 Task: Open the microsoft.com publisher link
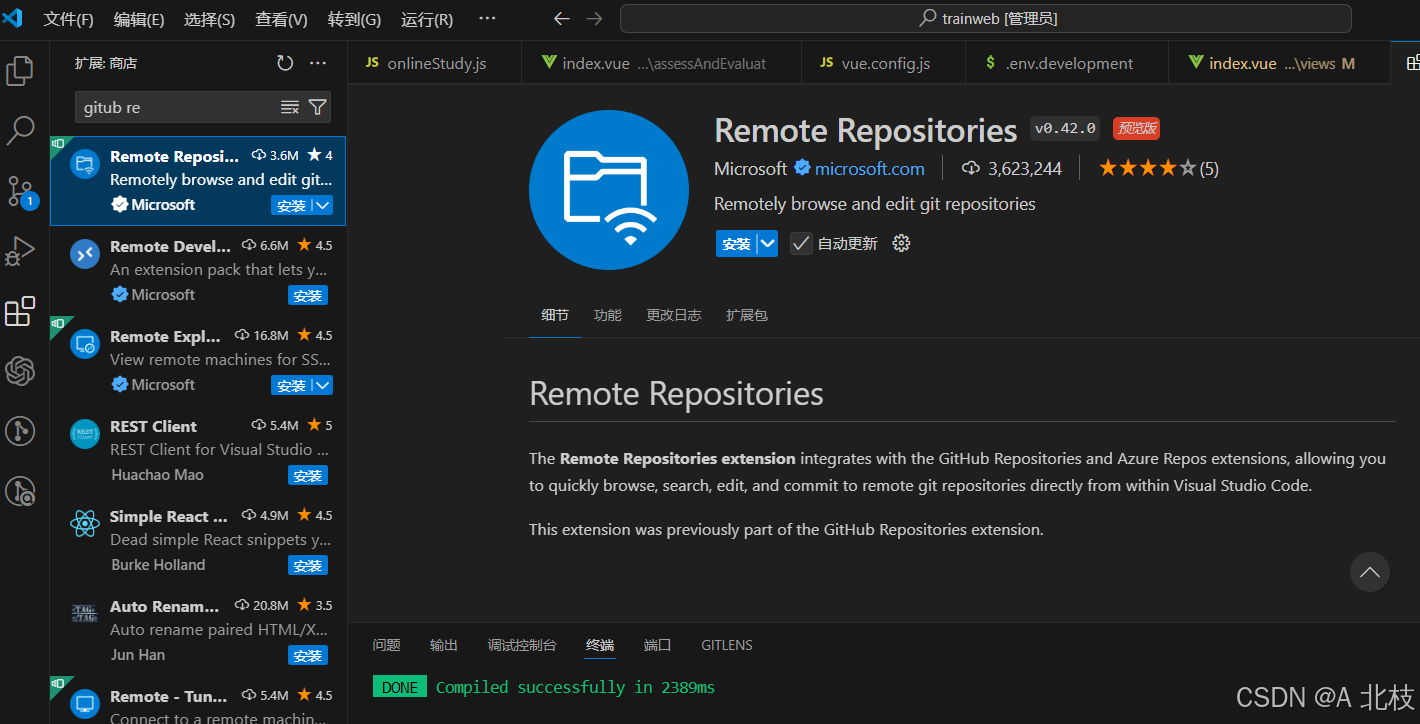point(870,168)
